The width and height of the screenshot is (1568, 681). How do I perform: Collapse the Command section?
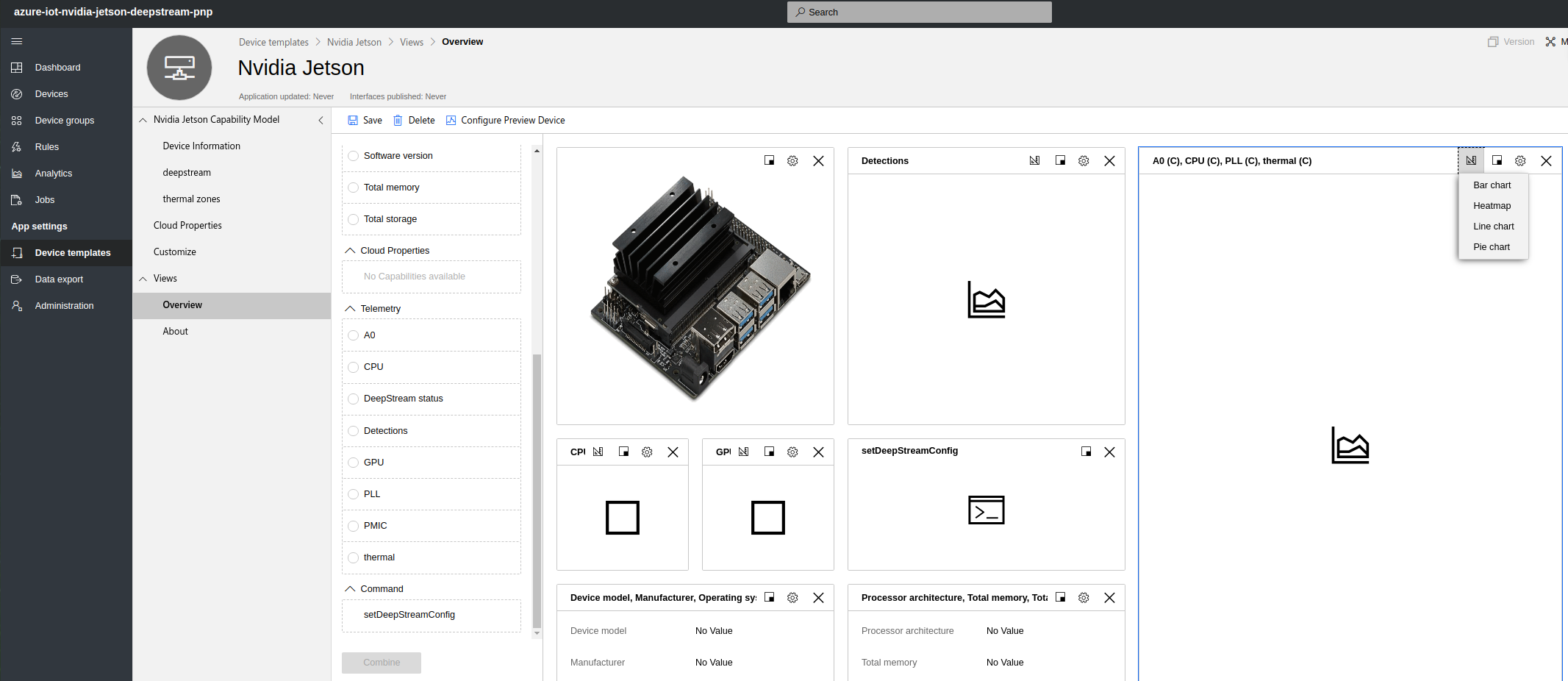coord(350,589)
